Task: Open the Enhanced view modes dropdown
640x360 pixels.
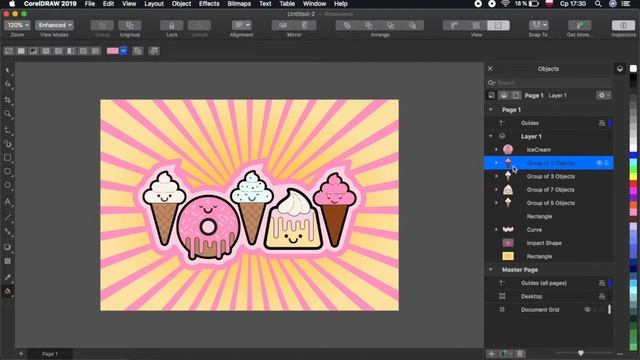Action: point(54,25)
